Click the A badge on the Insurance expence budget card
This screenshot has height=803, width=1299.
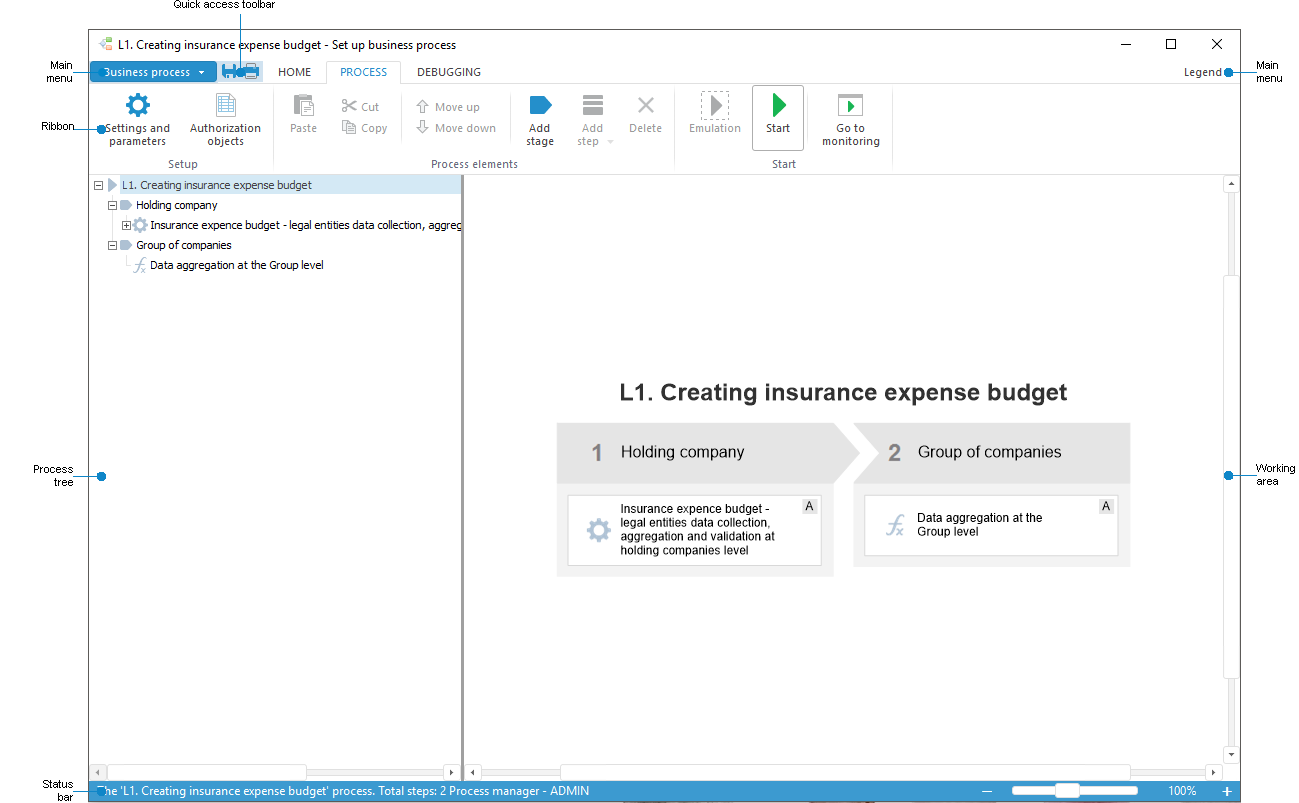pyautogui.click(x=809, y=507)
